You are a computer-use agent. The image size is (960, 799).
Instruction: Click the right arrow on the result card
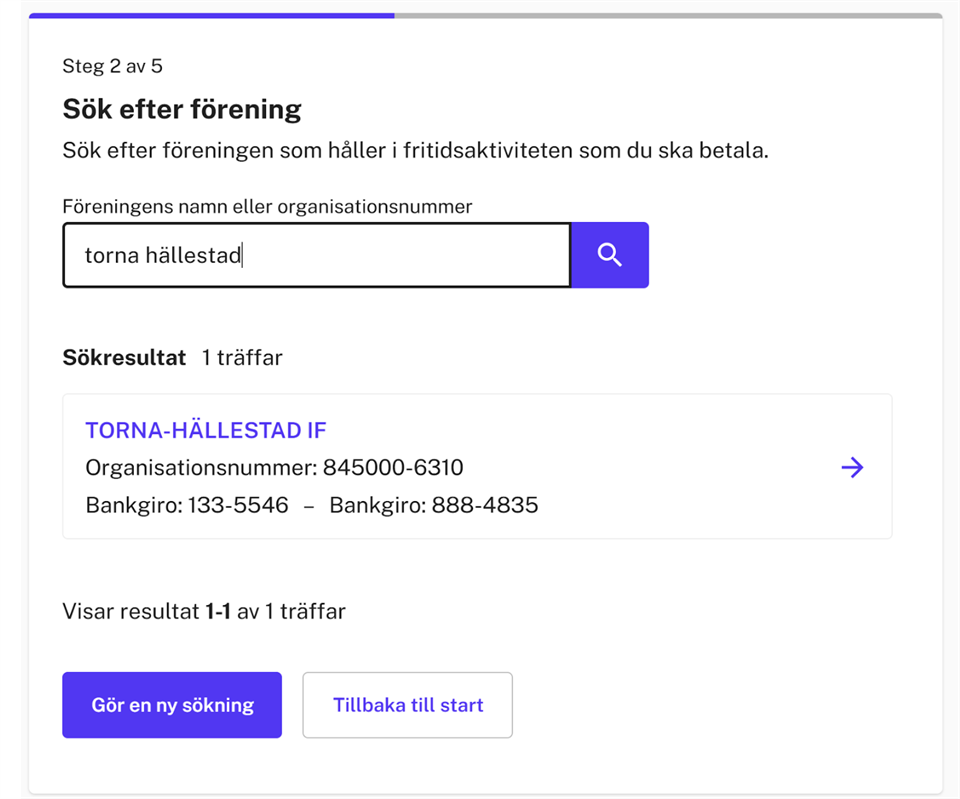tap(852, 467)
